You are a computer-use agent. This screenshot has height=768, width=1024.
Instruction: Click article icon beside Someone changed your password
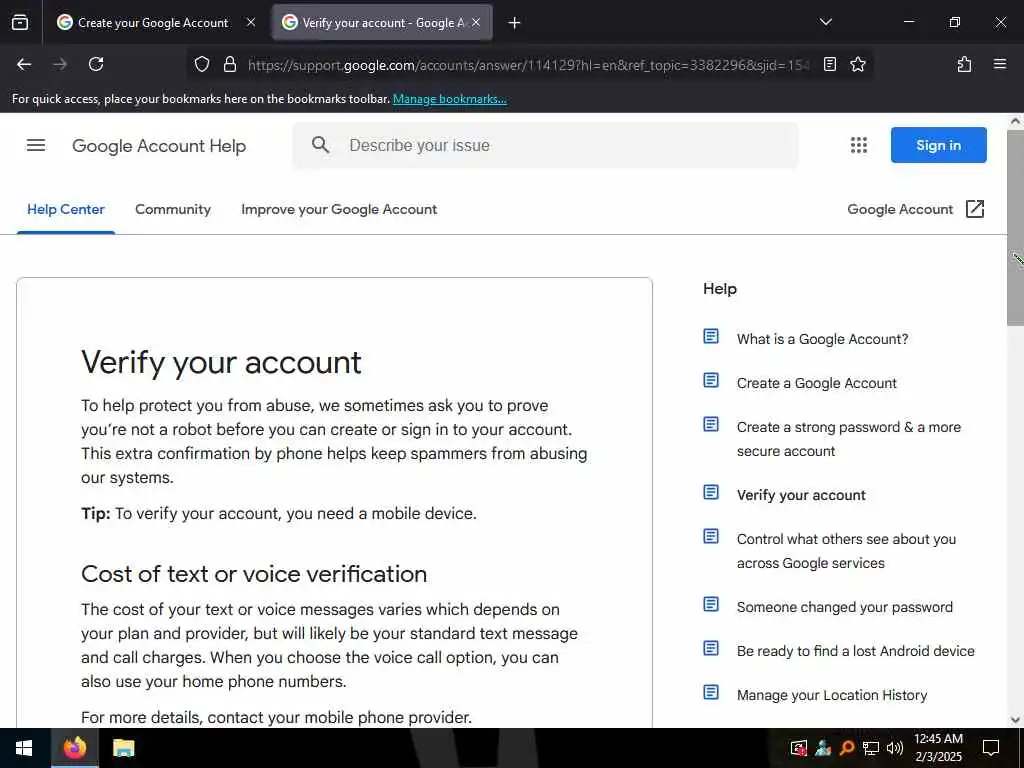click(x=711, y=604)
